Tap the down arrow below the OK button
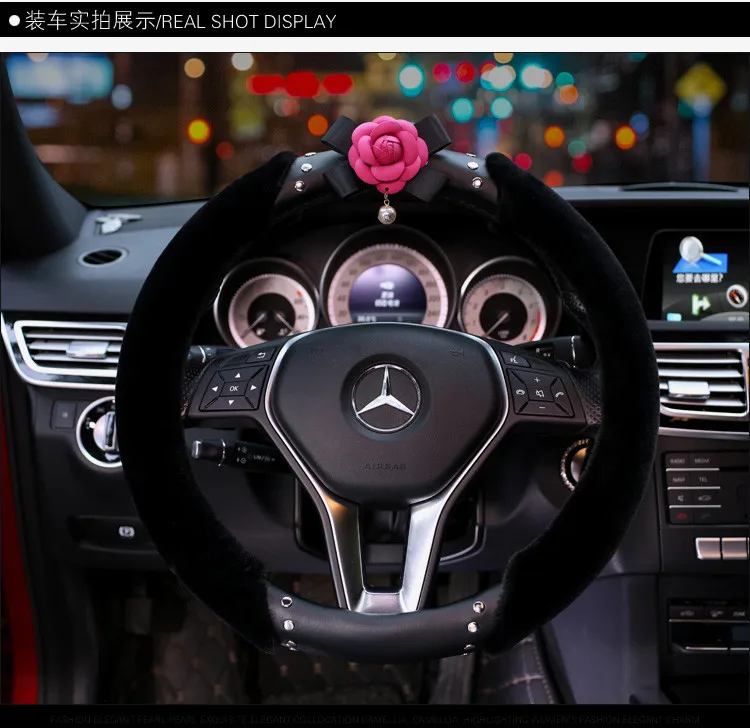Image resolution: width=750 pixels, height=728 pixels. click(232, 402)
